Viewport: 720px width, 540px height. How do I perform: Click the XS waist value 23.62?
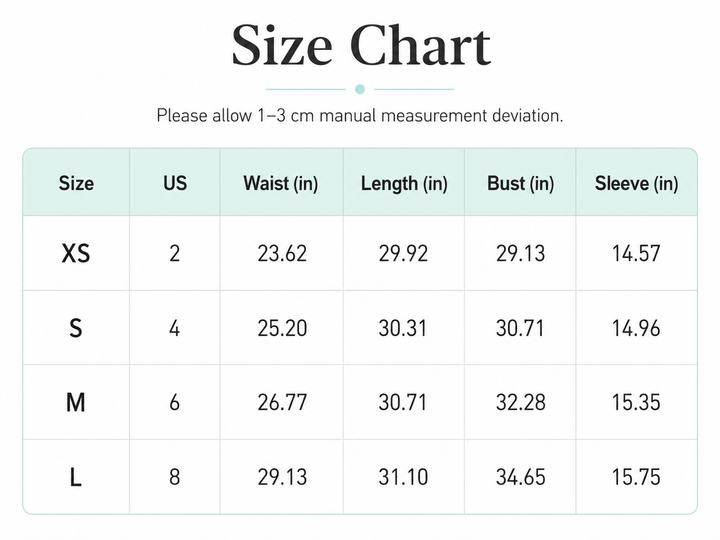coord(282,253)
